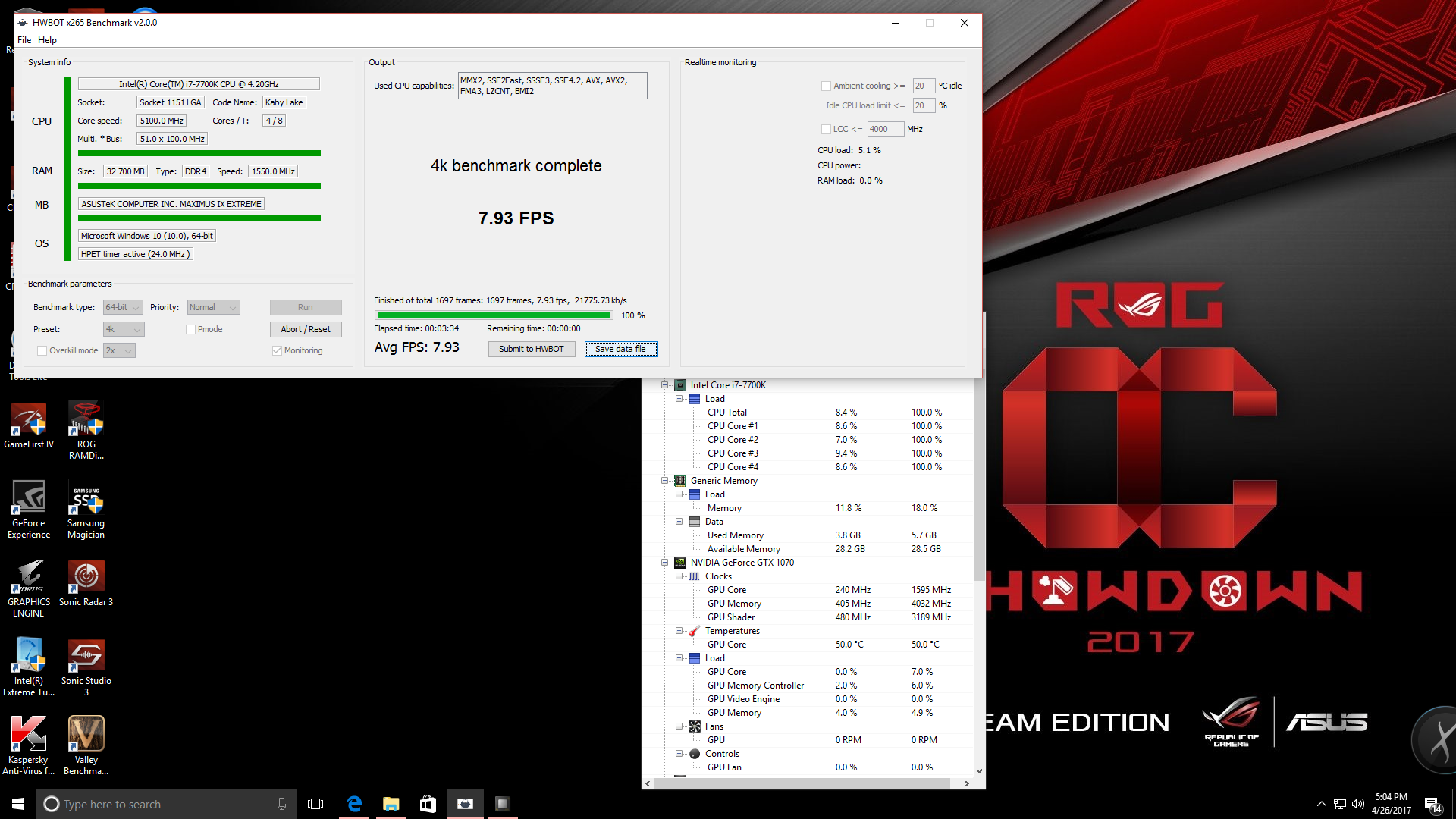
Task: Click the Run button
Action: [x=306, y=307]
